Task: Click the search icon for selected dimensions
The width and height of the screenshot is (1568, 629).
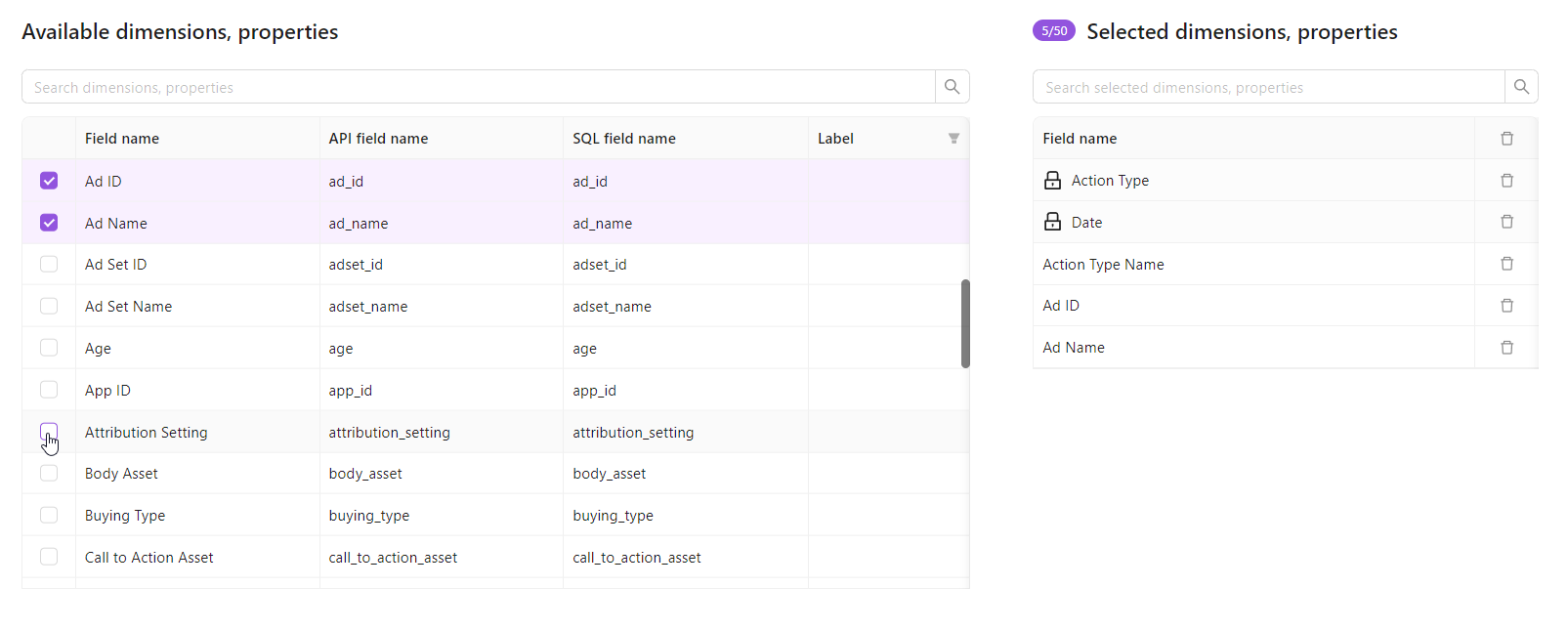Action: coord(1521,87)
